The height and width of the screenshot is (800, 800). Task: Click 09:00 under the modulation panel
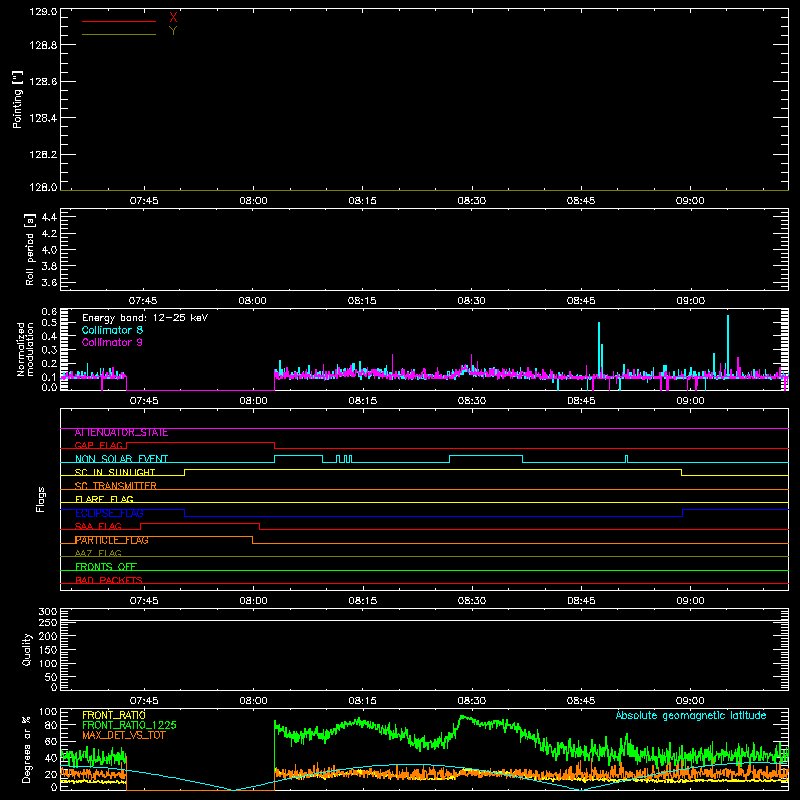point(690,401)
